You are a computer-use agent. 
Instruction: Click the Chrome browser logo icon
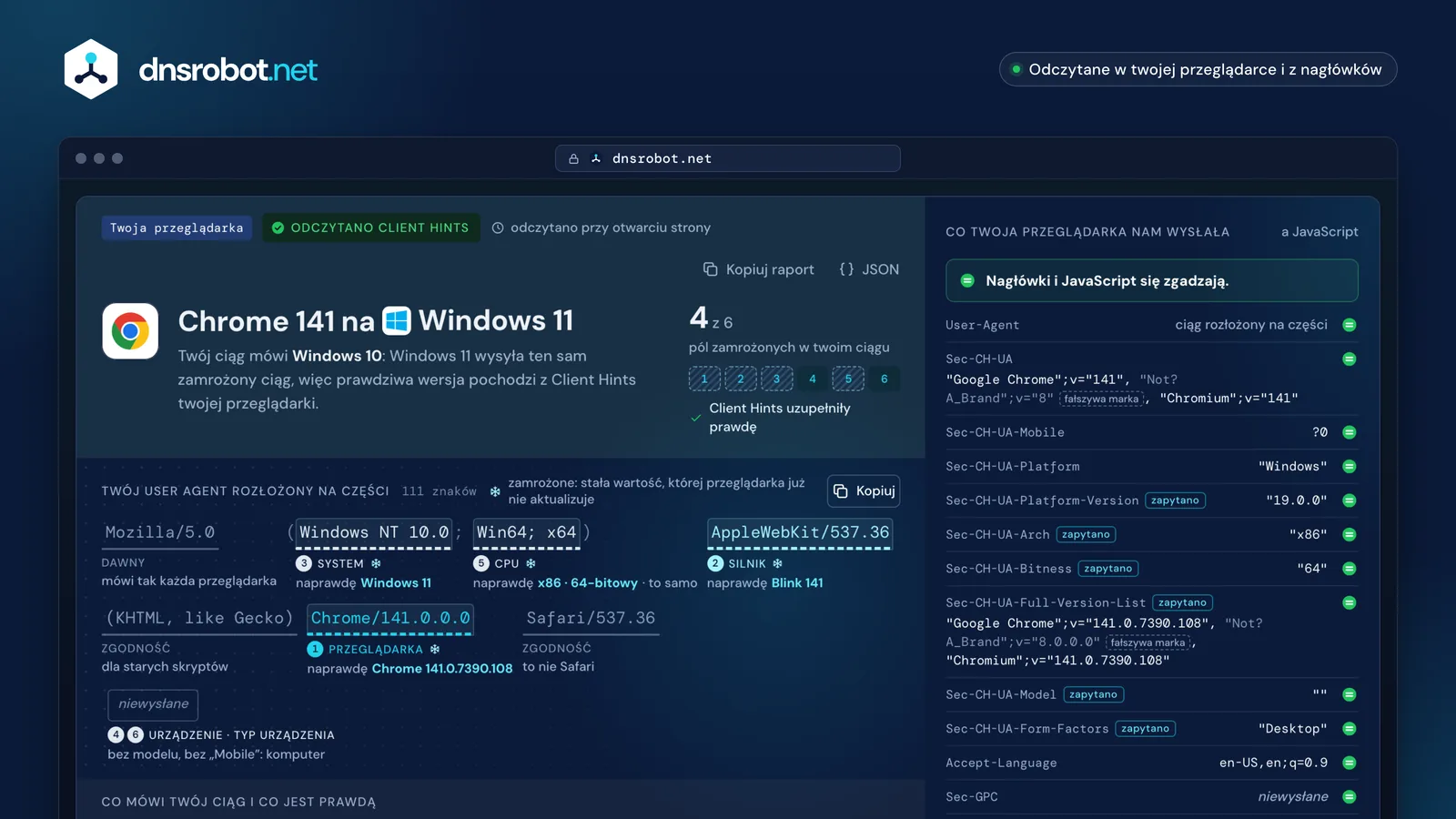coord(130,331)
